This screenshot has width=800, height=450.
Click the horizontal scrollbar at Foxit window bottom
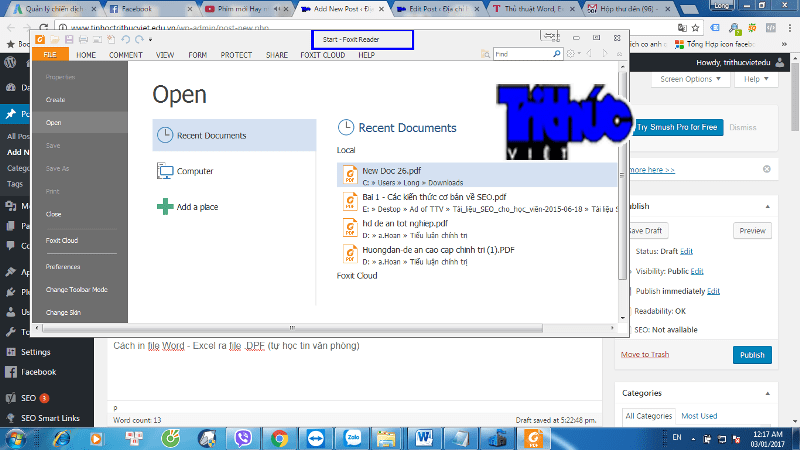pos(292,328)
